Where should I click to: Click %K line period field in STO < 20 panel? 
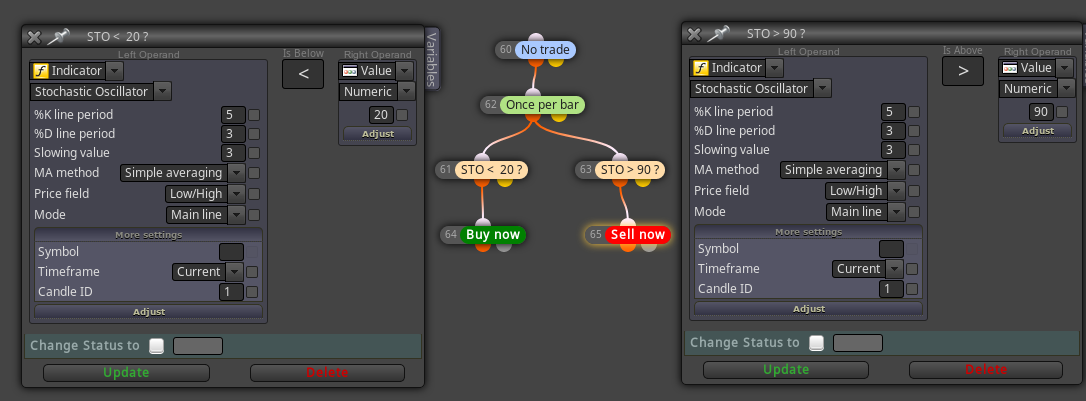pyautogui.click(x=233, y=115)
